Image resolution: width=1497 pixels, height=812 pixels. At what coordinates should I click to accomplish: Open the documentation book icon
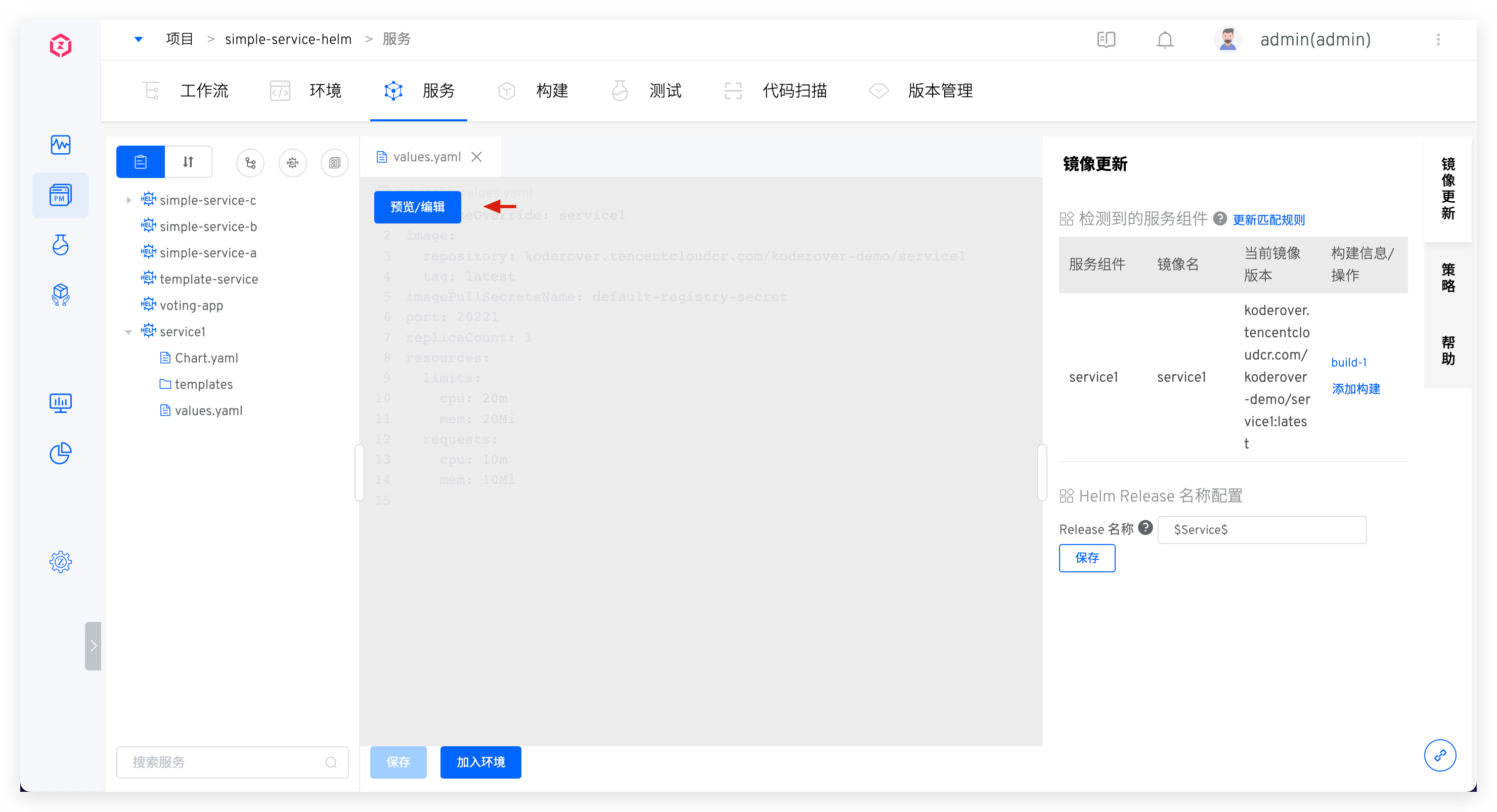tap(1106, 39)
